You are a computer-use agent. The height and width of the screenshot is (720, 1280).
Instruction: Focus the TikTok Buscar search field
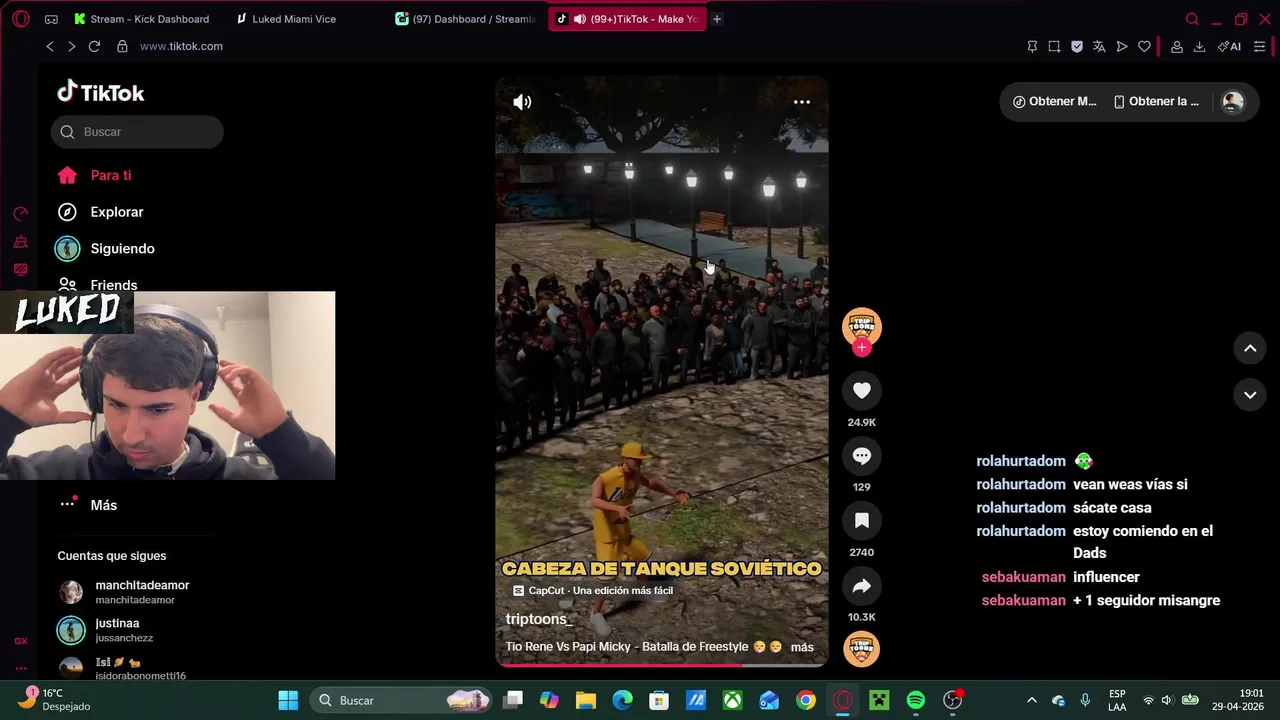point(137,132)
